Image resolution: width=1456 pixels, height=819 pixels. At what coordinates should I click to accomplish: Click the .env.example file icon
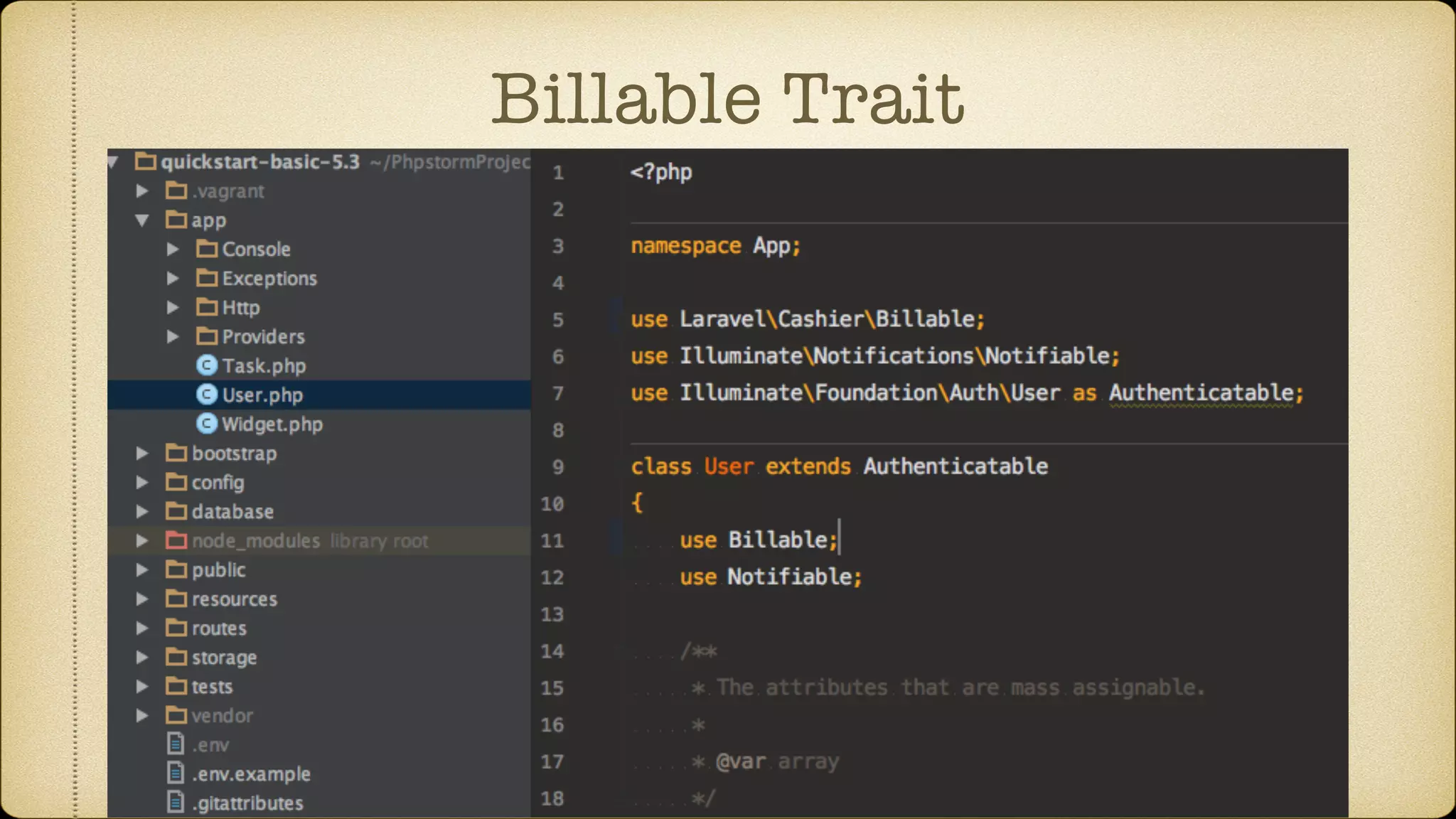[x=176, y=773]
